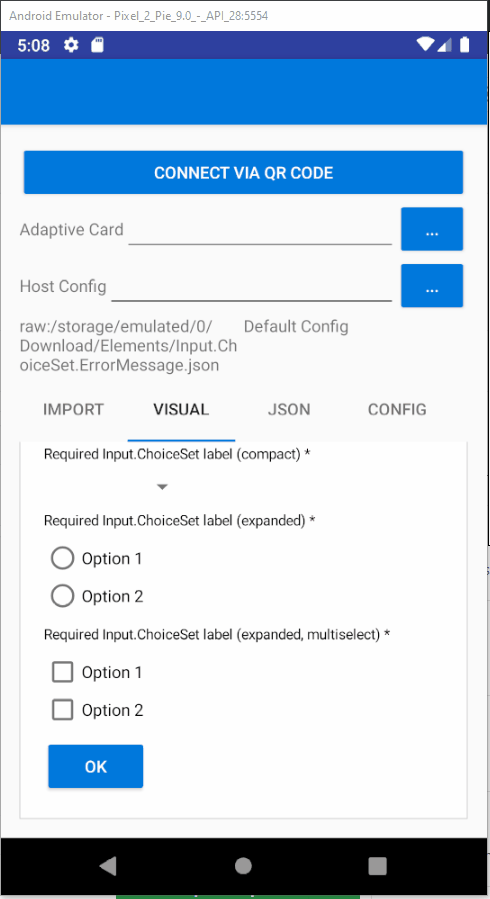
Task: Switch to the CONFIG tab
Action: (397, 409)
